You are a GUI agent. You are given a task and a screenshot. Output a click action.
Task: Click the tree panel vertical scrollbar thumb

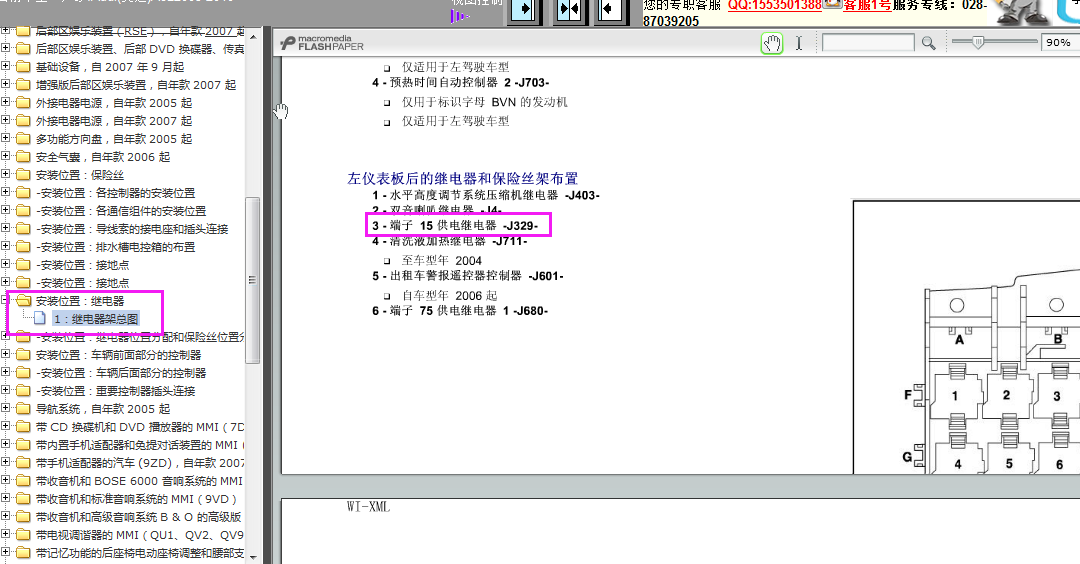coord(252,280)
